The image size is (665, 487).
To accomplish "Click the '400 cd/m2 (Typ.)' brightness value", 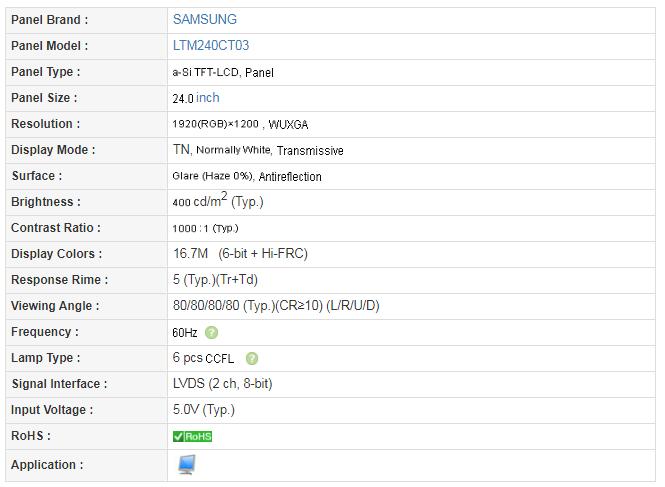I will point(218,200).
